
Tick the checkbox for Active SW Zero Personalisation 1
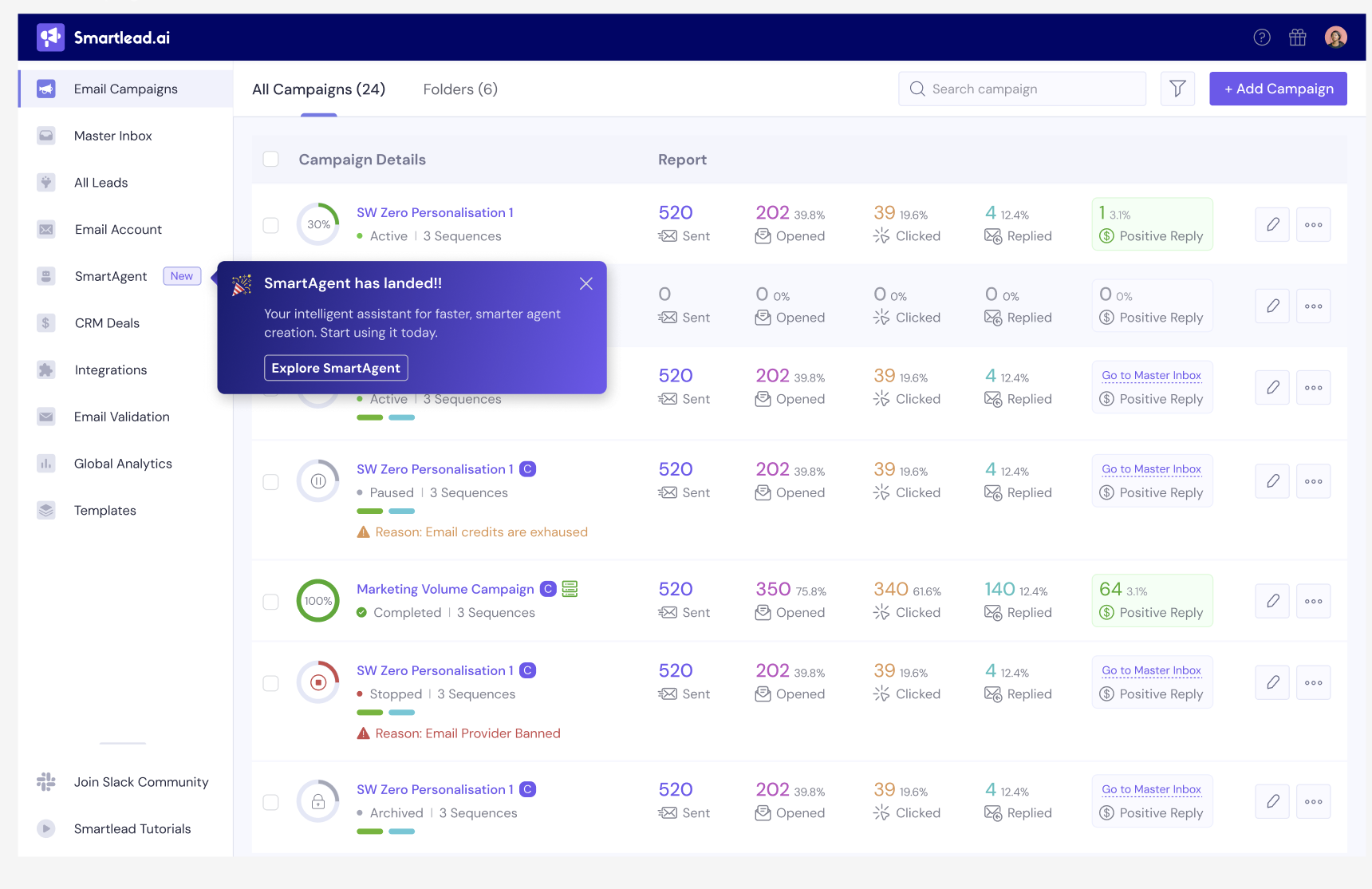pos(271,225)
